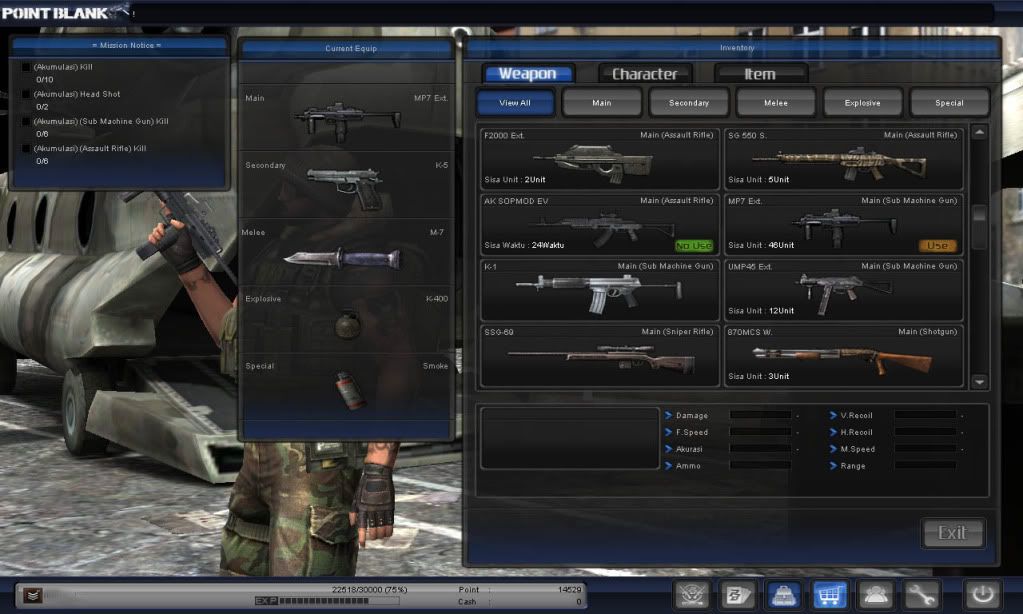This screenshot has width=1023, height=614.
Task: Open the community friends icon
Action: pos(875,594)
